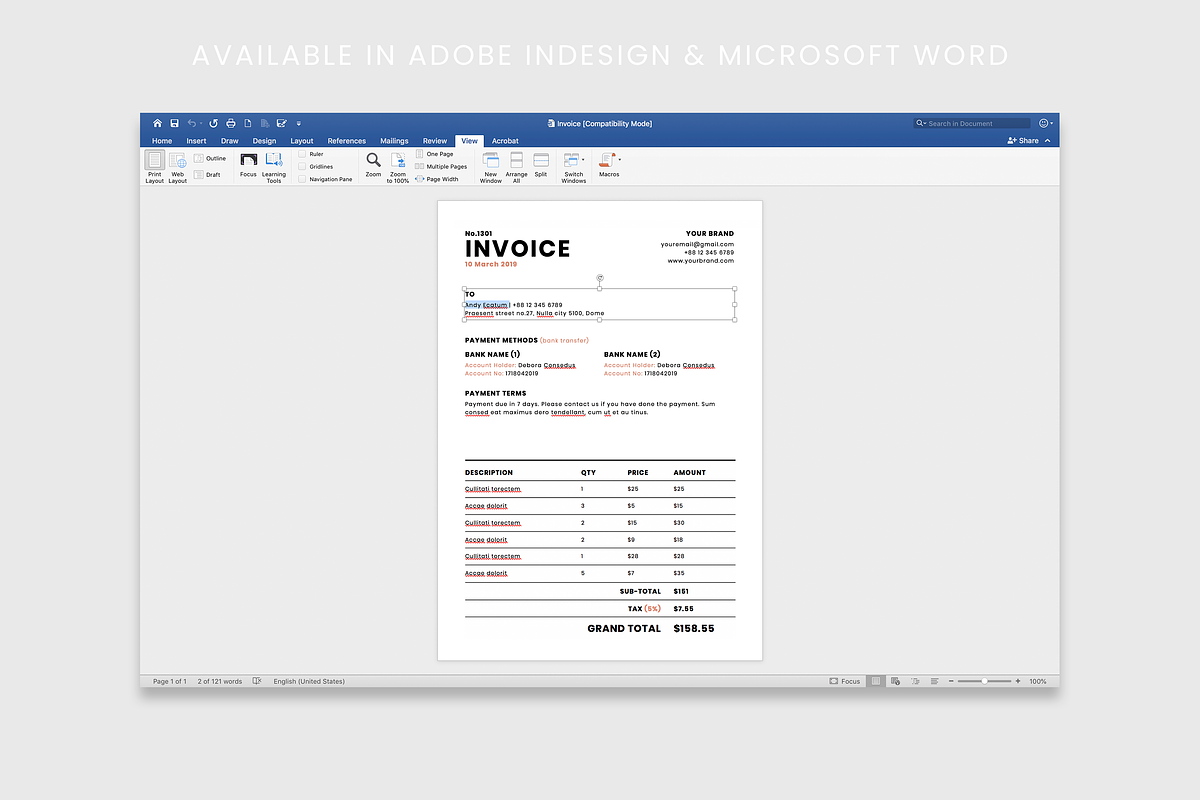Fit document to Page Width

coord(437,179)
